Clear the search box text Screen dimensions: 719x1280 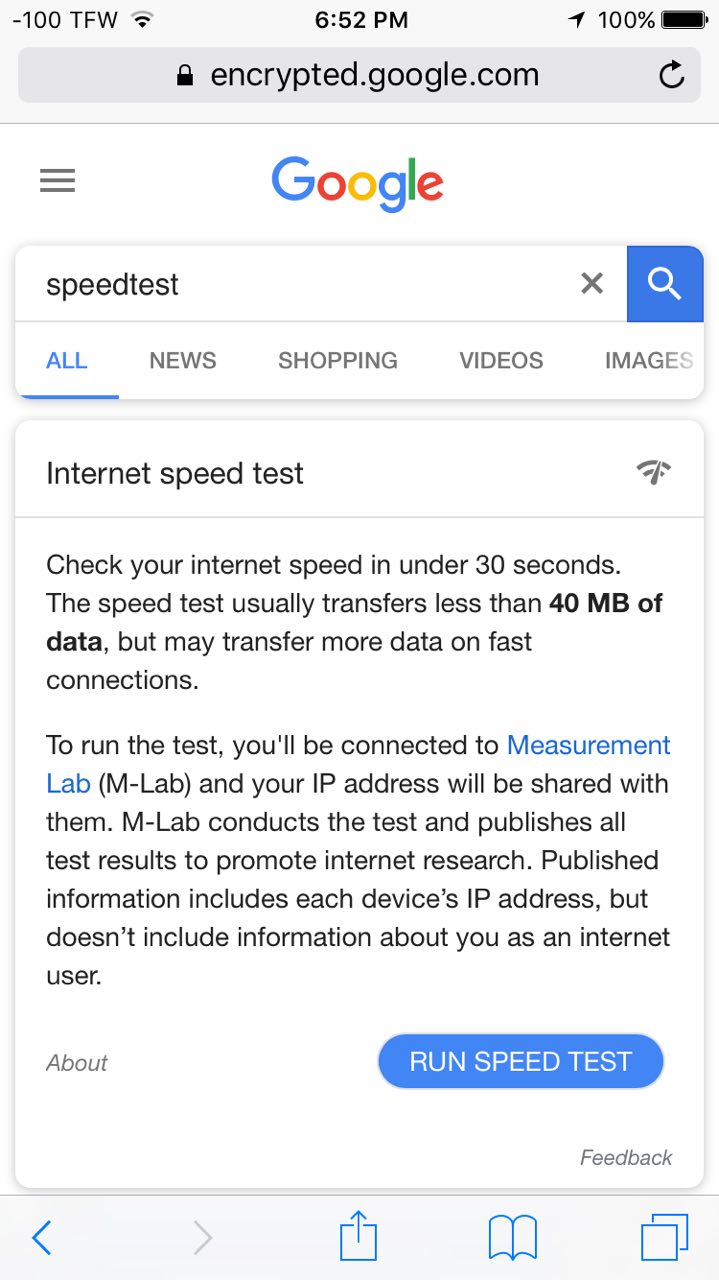coord(592,284)
